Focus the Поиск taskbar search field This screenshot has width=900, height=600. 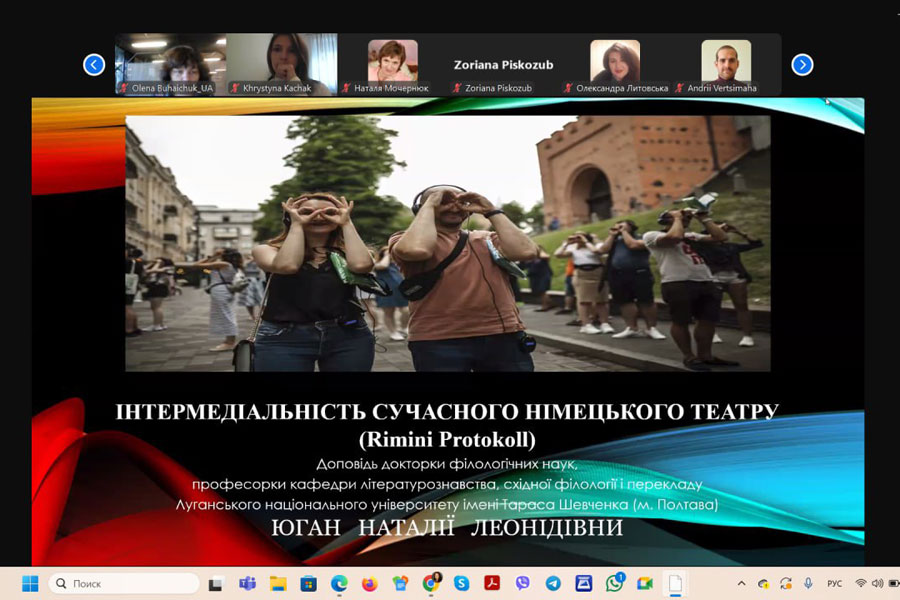(124, 584)
